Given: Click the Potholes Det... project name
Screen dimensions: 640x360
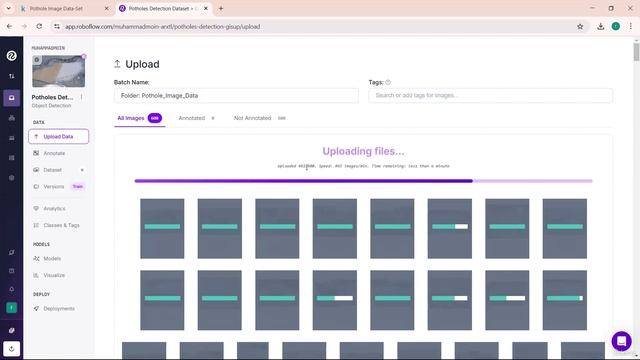Looking at the screenshot, I should pos(52,97).
